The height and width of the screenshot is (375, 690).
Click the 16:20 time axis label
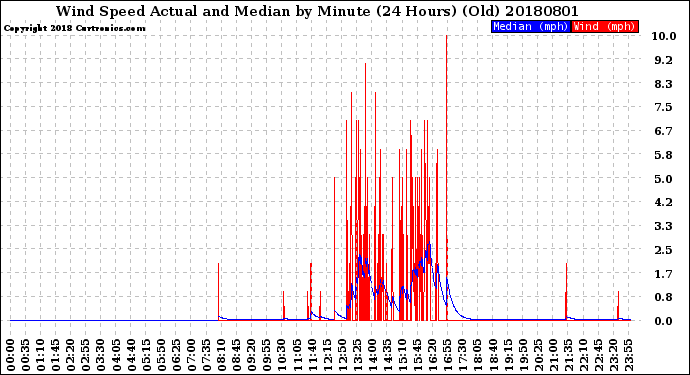(x=432, y=355)
